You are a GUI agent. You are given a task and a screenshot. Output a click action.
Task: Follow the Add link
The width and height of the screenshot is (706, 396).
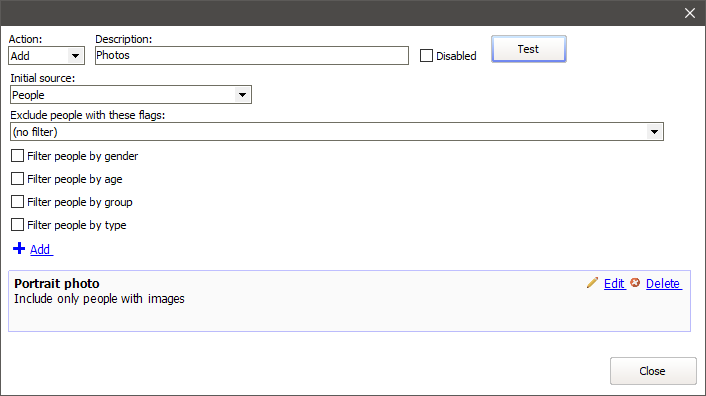click(41, 249)
